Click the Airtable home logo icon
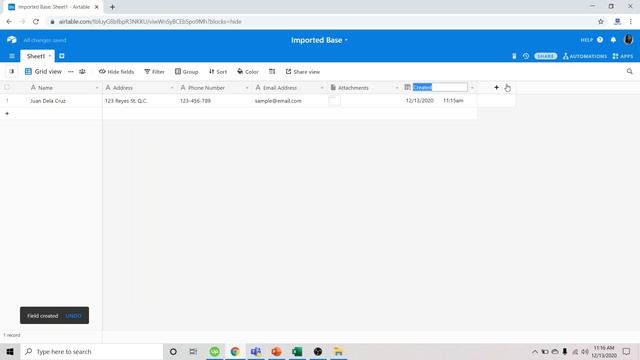640x360 pixels. [x=11, y=40]
